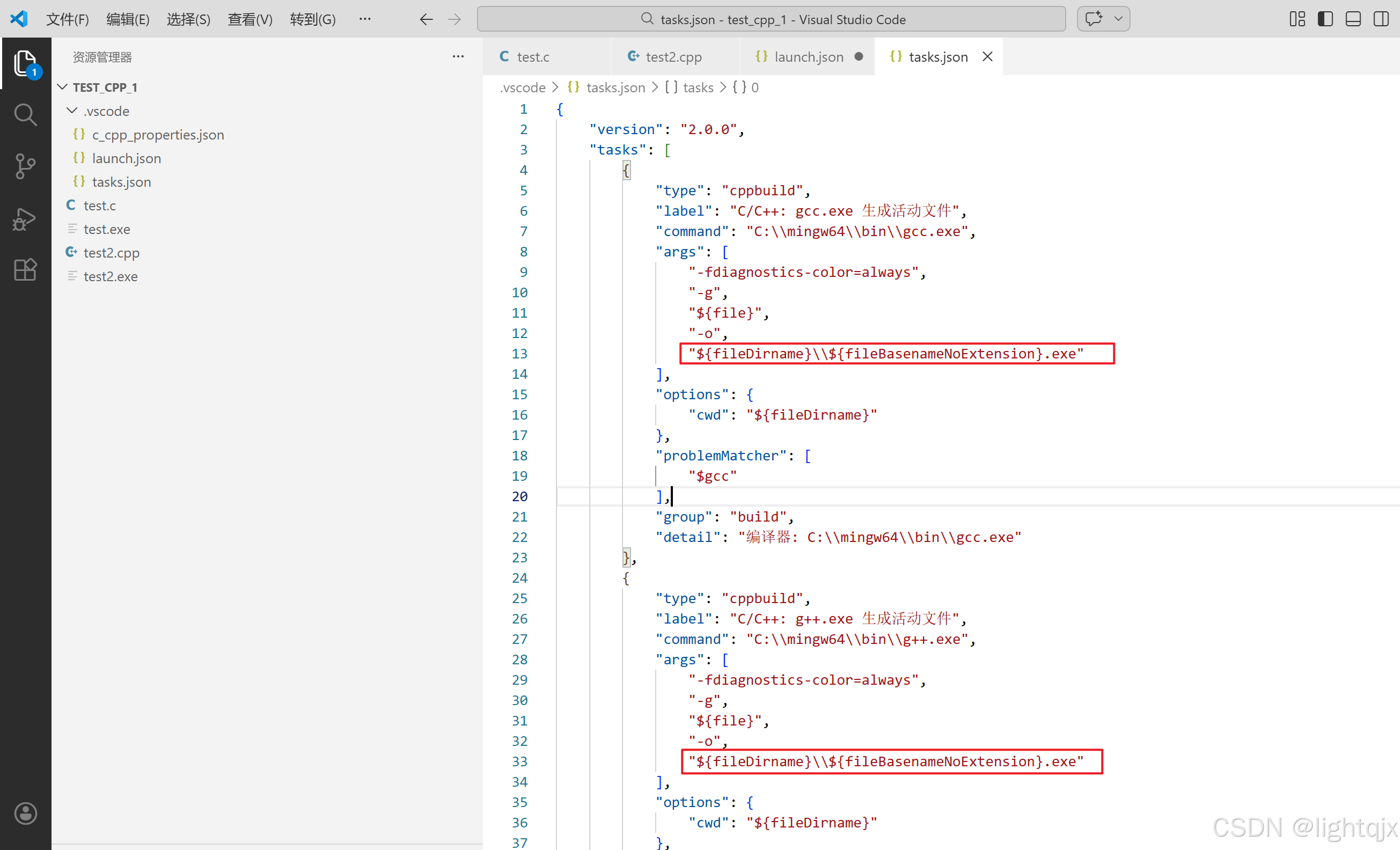
Task: Toggle the primary side bar visibility
Action: (1325, 19)
